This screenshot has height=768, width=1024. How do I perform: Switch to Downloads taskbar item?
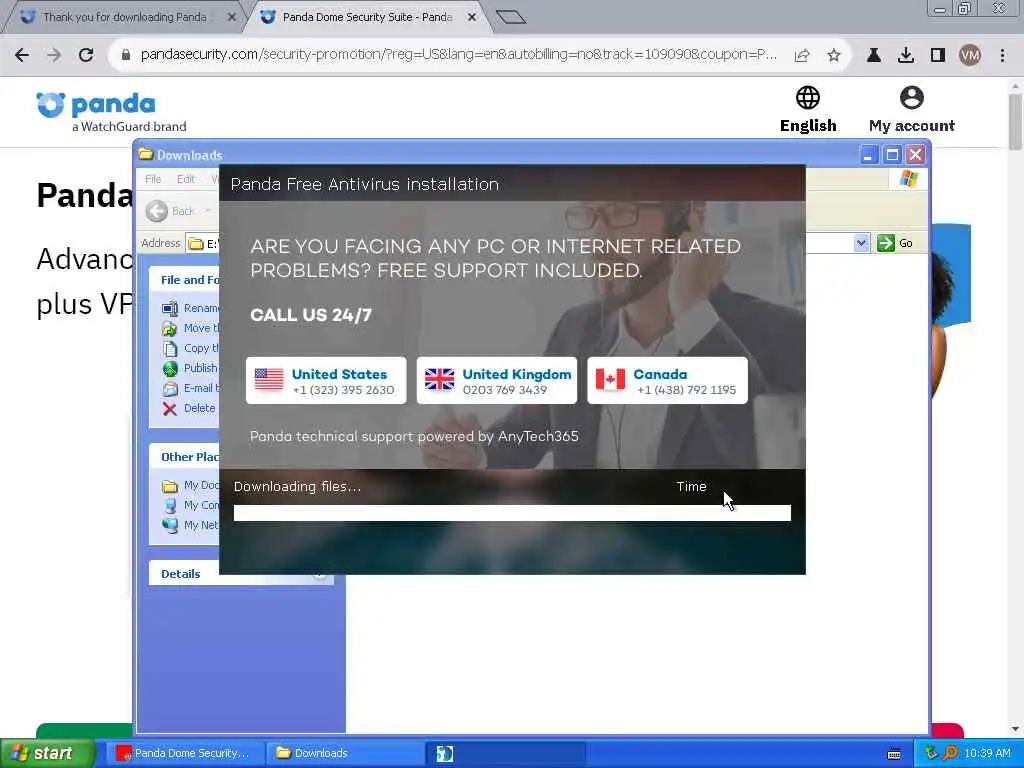(344, 753)
